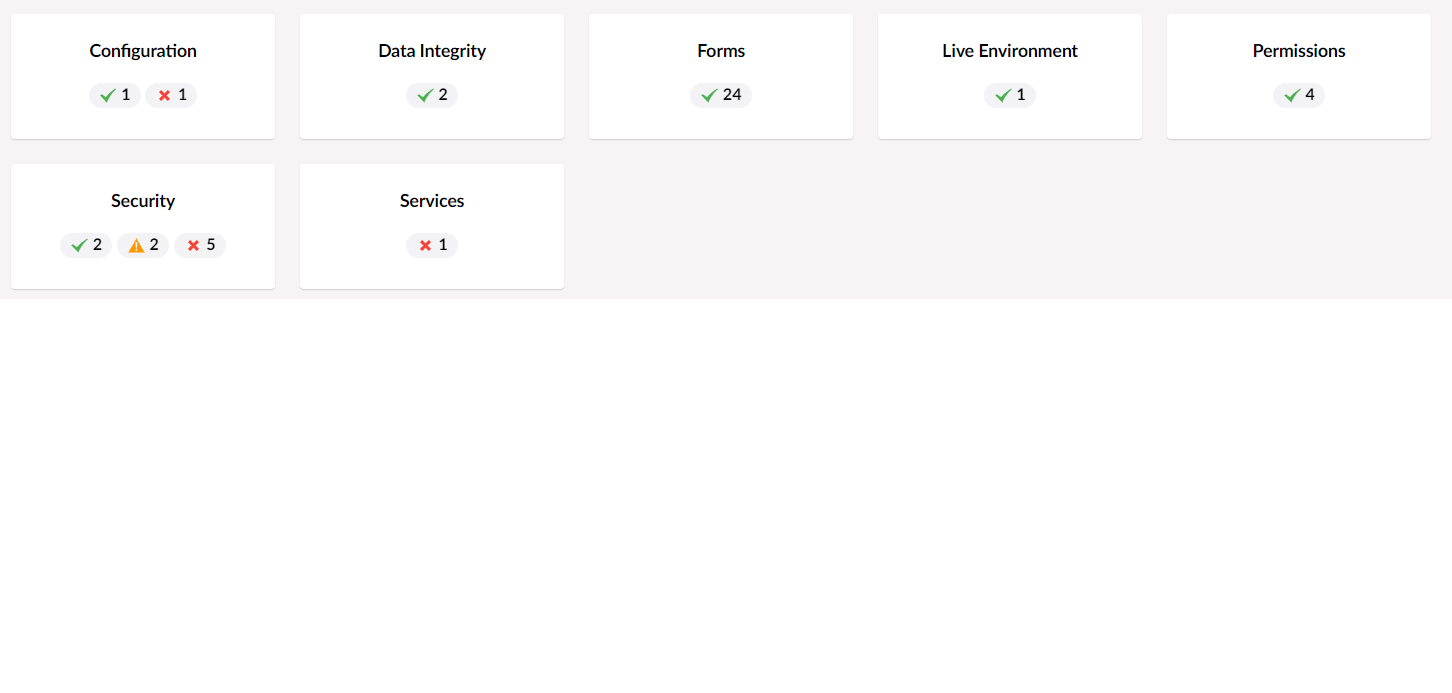The width and height of the screenshot is (1452, 693).
Task: Click the green checkmark badge in Security
Action: coord(86,245)
